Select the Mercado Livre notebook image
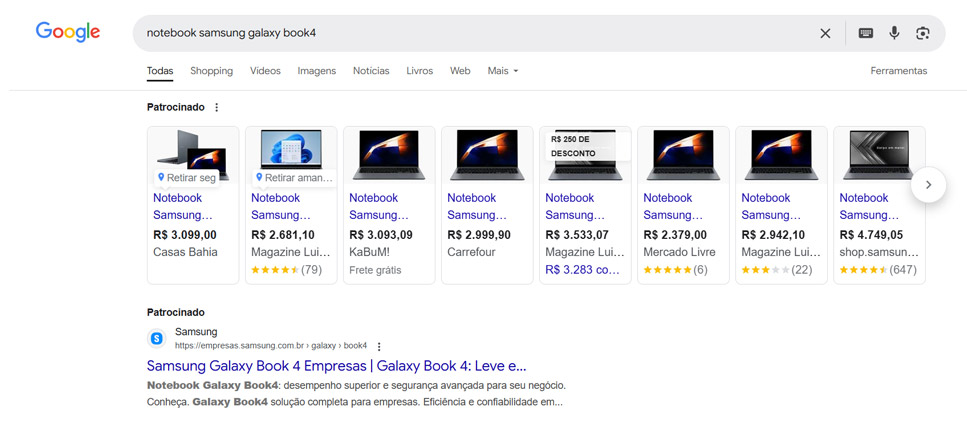The width and height of the screenshot is (967, 436). (x=683, y=155)
